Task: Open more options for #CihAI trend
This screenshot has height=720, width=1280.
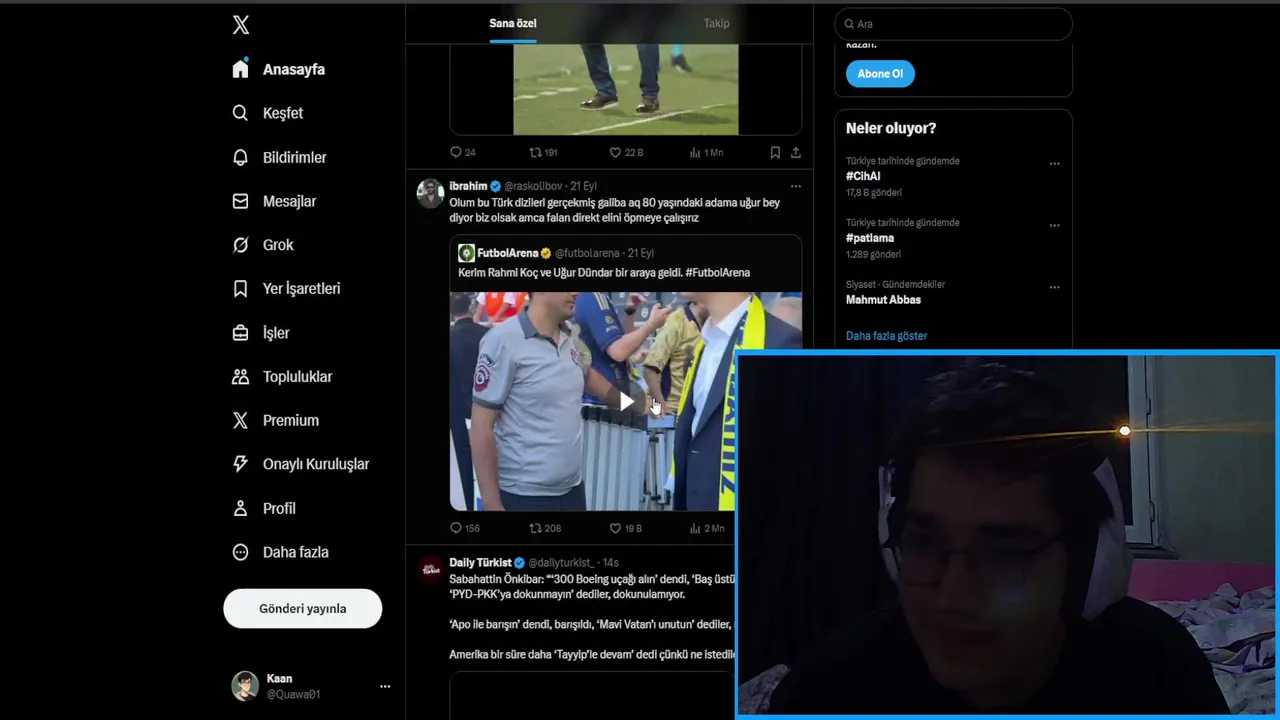Action: click(x=1054, y=164)
